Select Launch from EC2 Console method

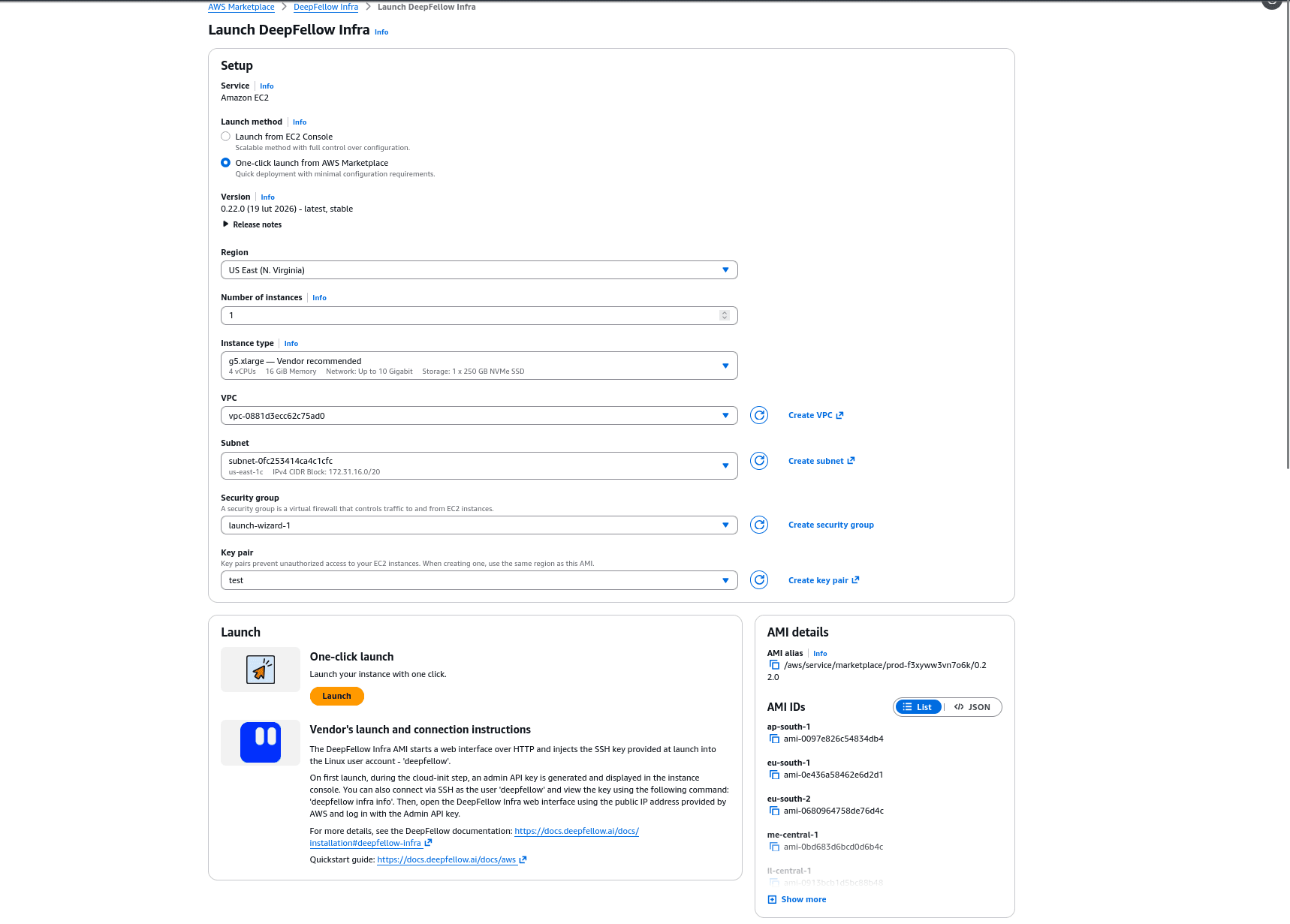click(225, 136)
